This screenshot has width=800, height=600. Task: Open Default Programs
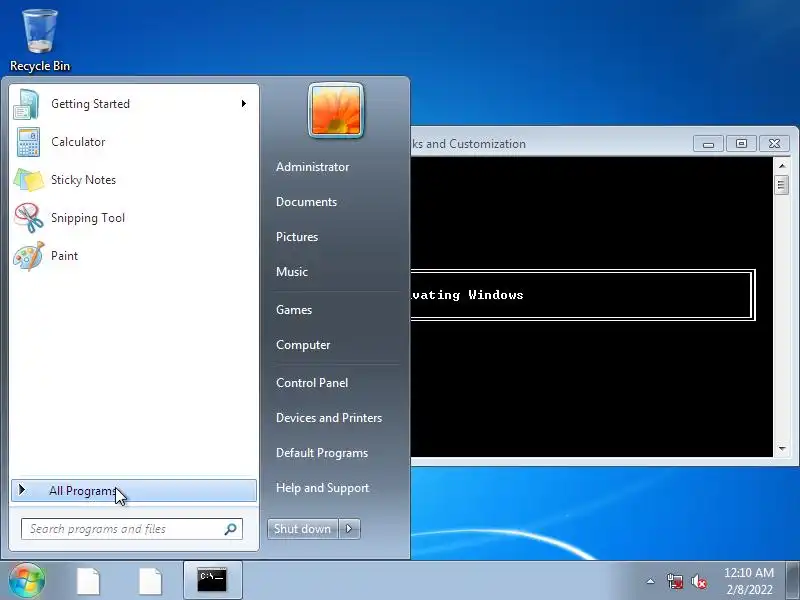322,453
